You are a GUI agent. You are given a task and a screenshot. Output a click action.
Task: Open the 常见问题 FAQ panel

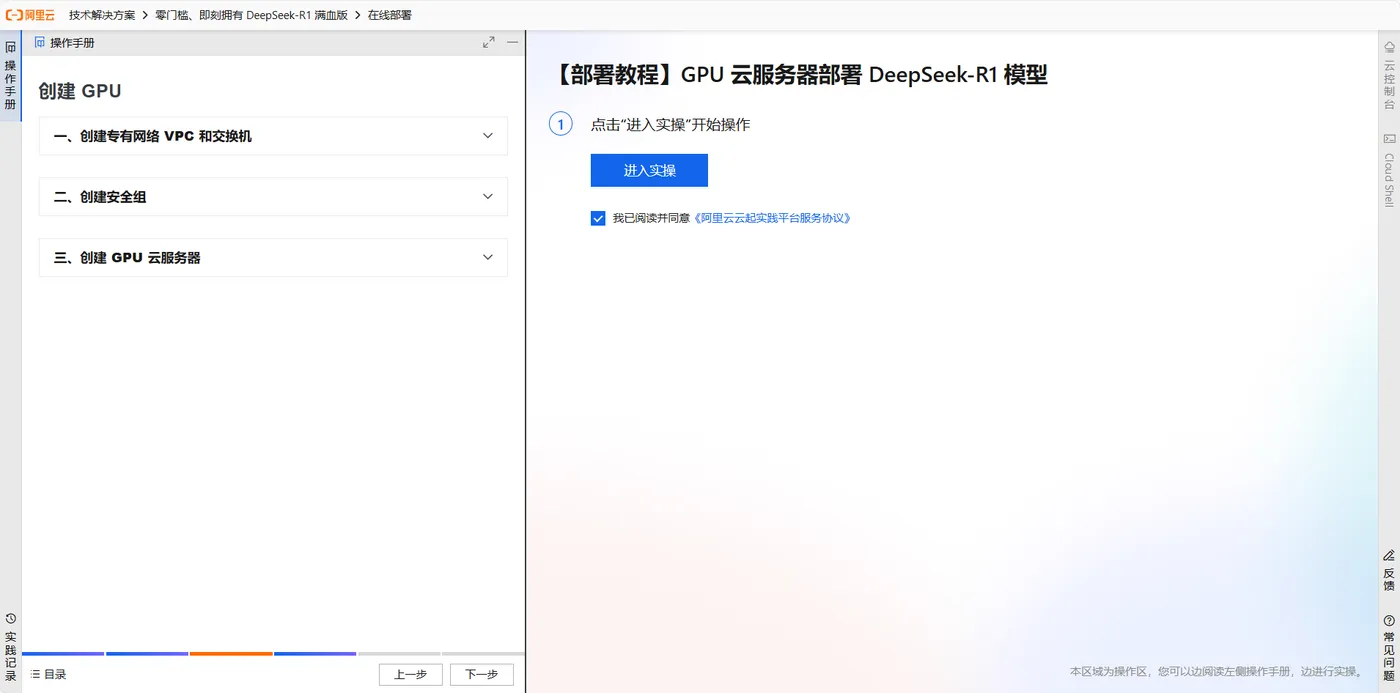[x=1389, y=648]
